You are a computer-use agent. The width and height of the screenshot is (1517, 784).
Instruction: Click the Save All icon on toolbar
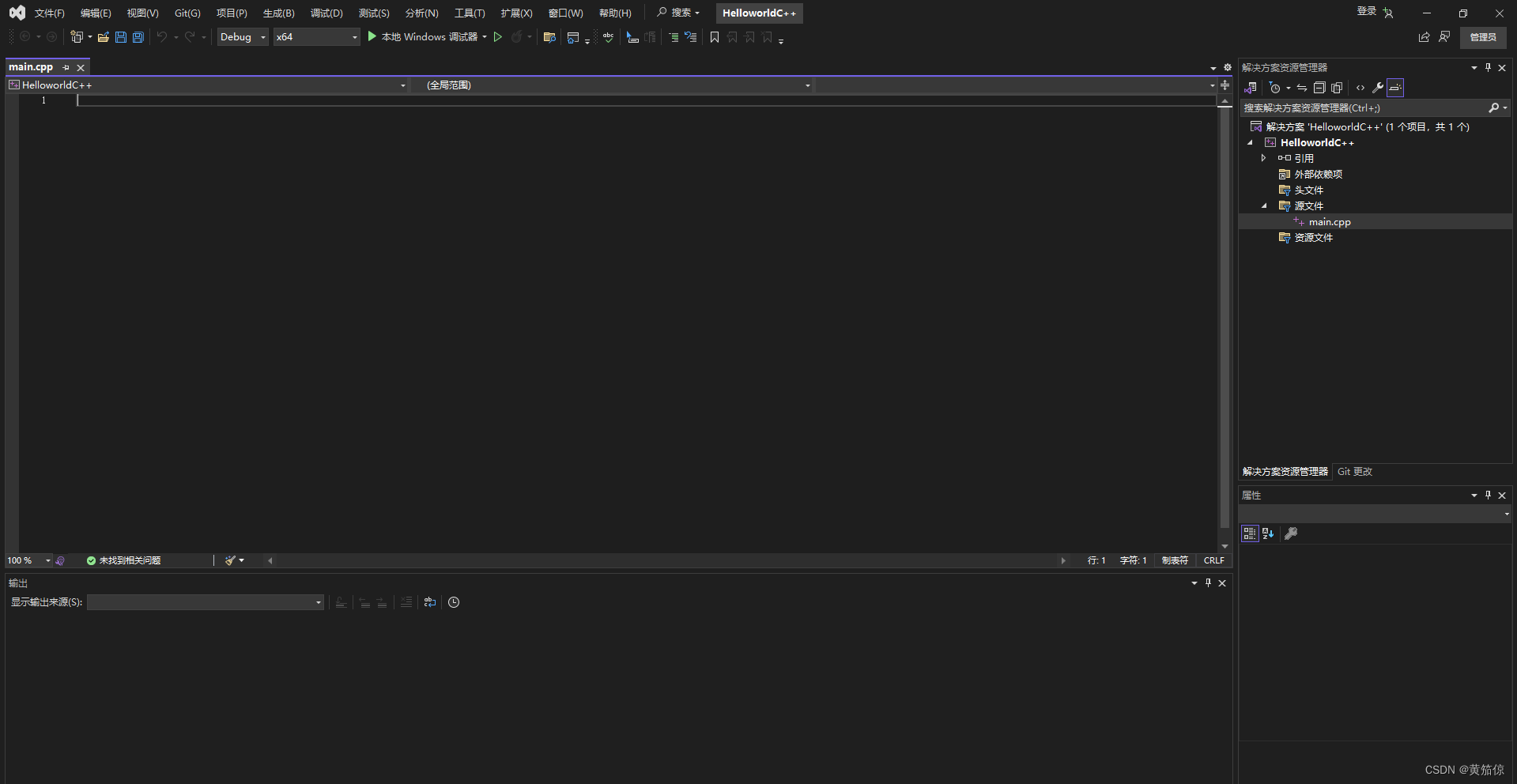pyautogui.click(x=138, y=36)
